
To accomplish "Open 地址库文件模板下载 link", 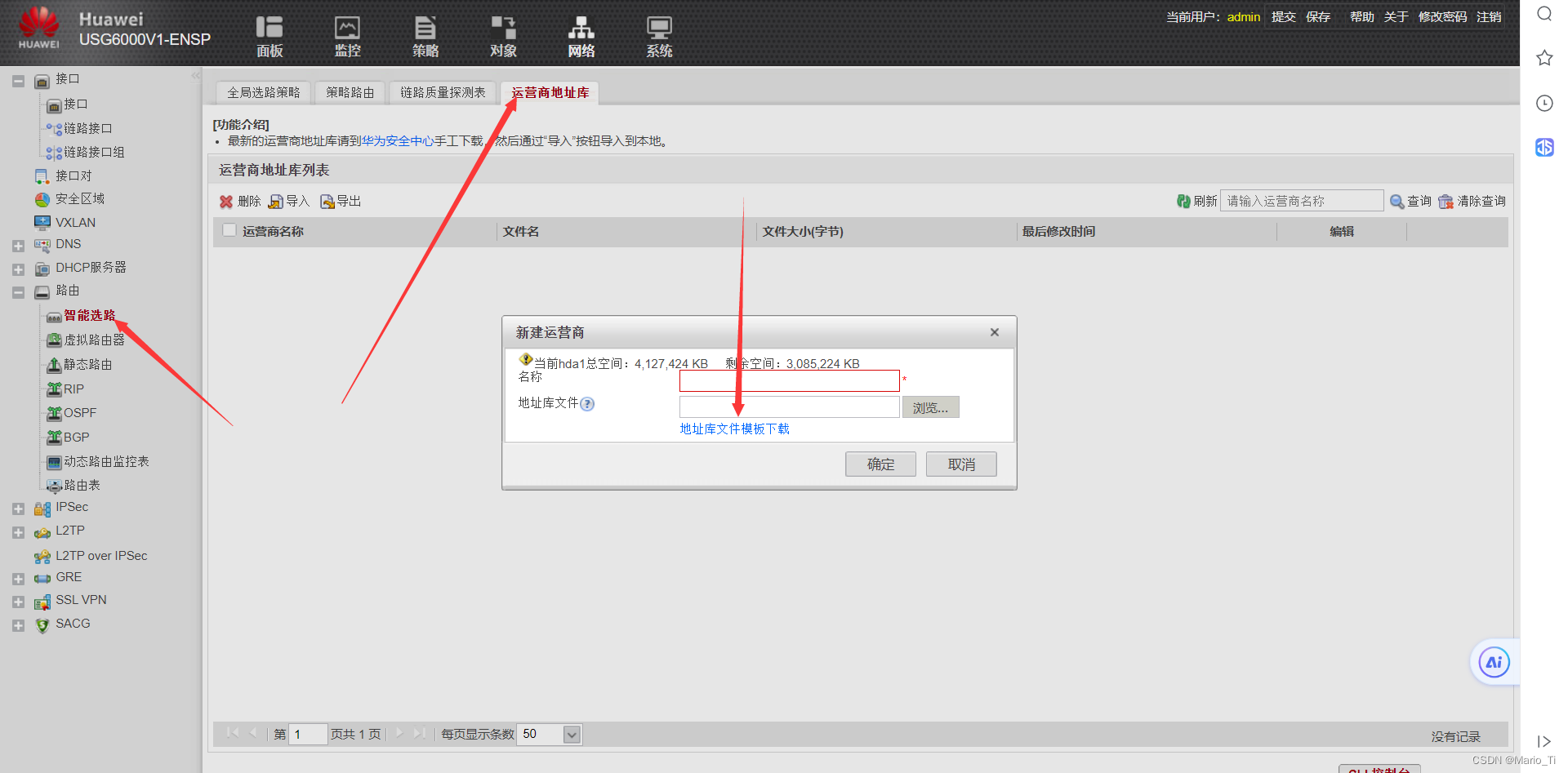I will pyautogui.click(x=734, y=429).
